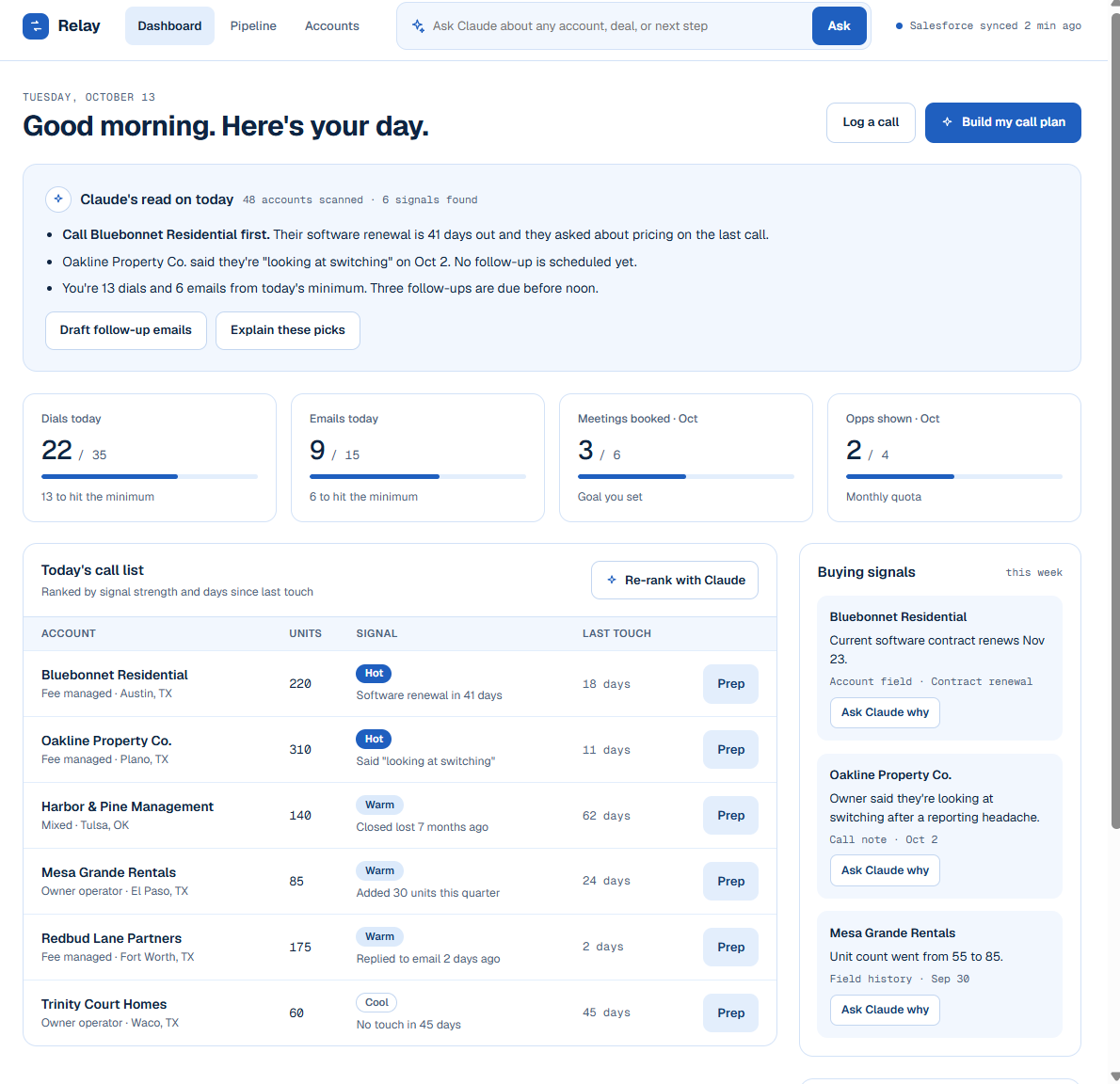Click Trinity Court Homes account name
Screen dimensions: 1120x1084
pyautogui.click(x=104, y=1003)
